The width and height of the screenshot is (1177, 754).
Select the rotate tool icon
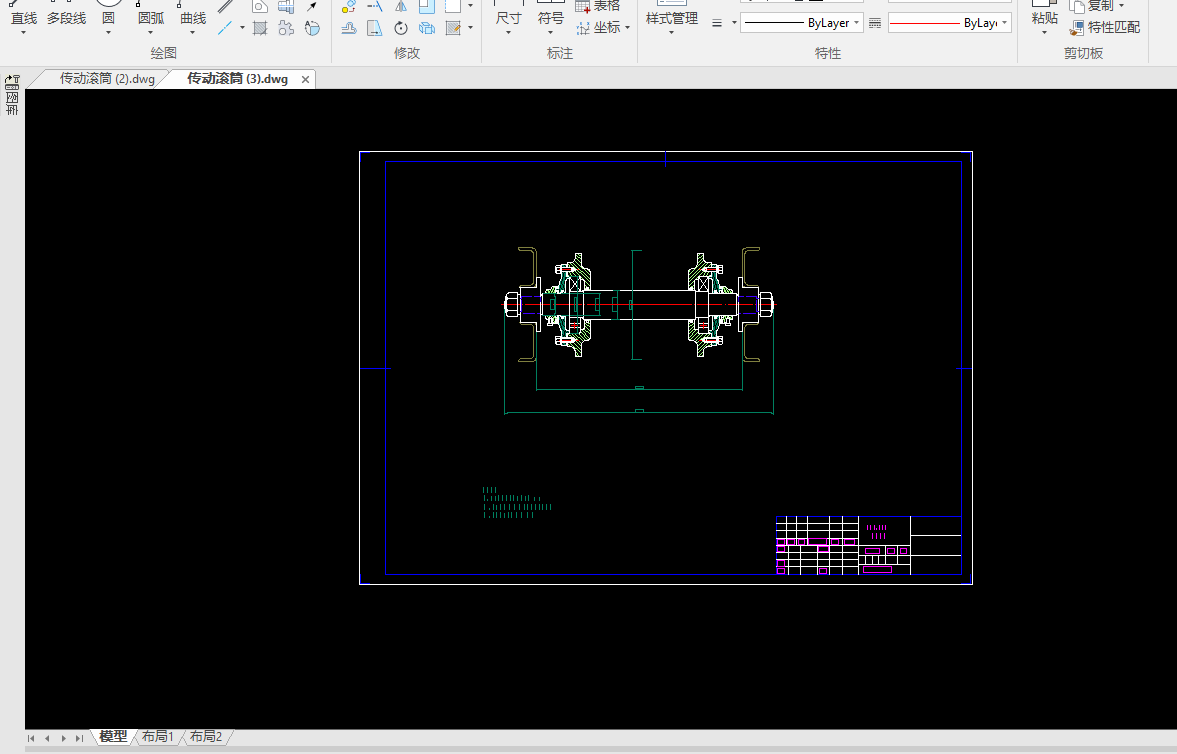point(401,29)
